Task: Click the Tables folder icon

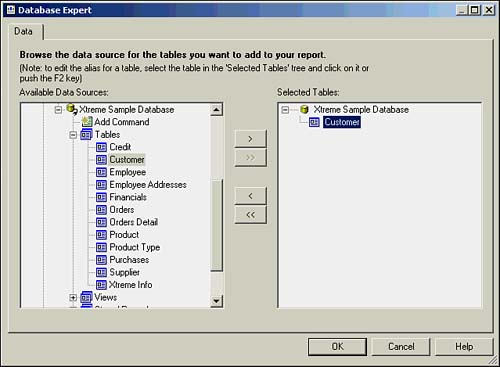Action: coord(86,134)
